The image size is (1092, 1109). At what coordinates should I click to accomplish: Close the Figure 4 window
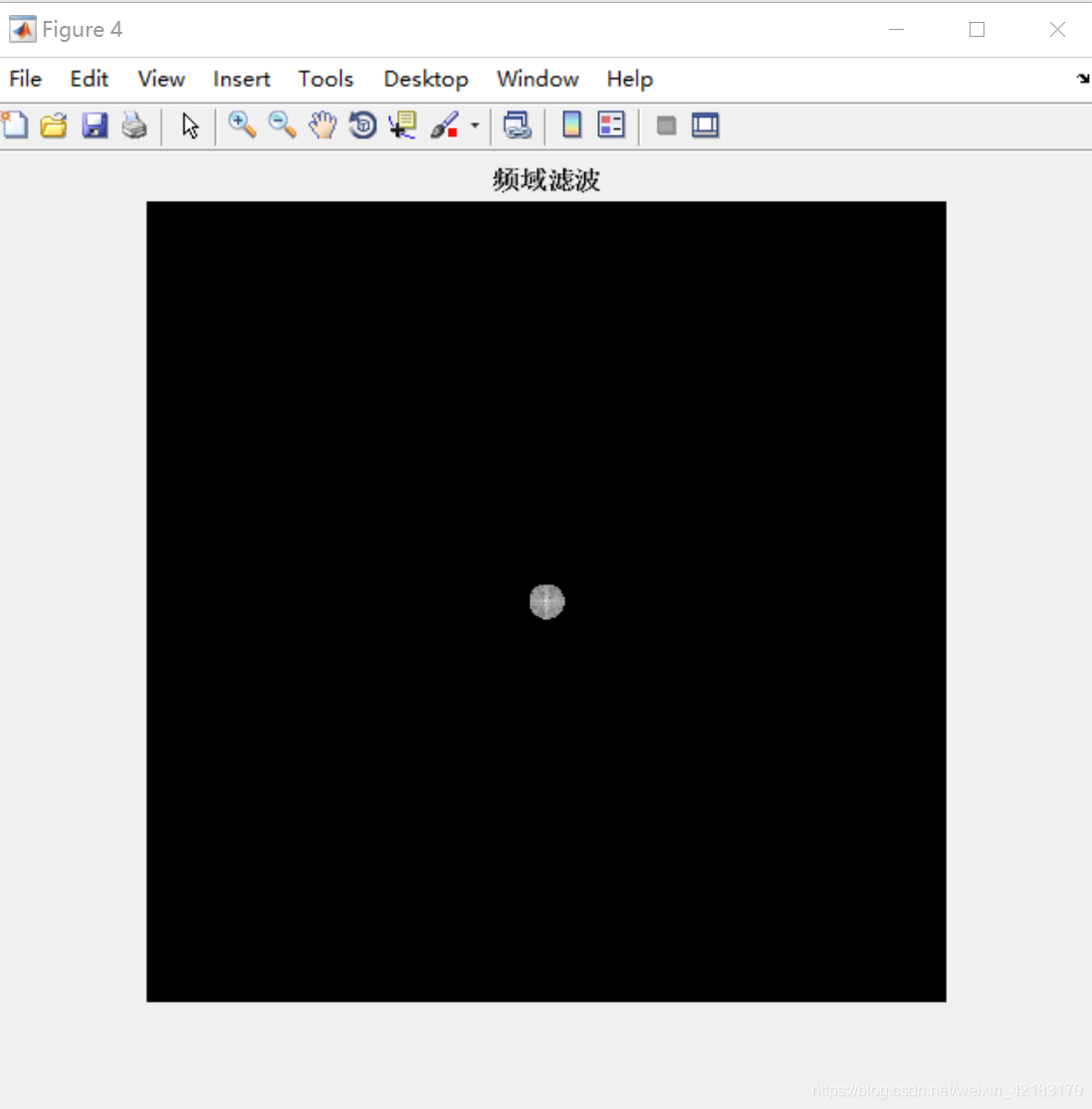(x=1057, y=29)
